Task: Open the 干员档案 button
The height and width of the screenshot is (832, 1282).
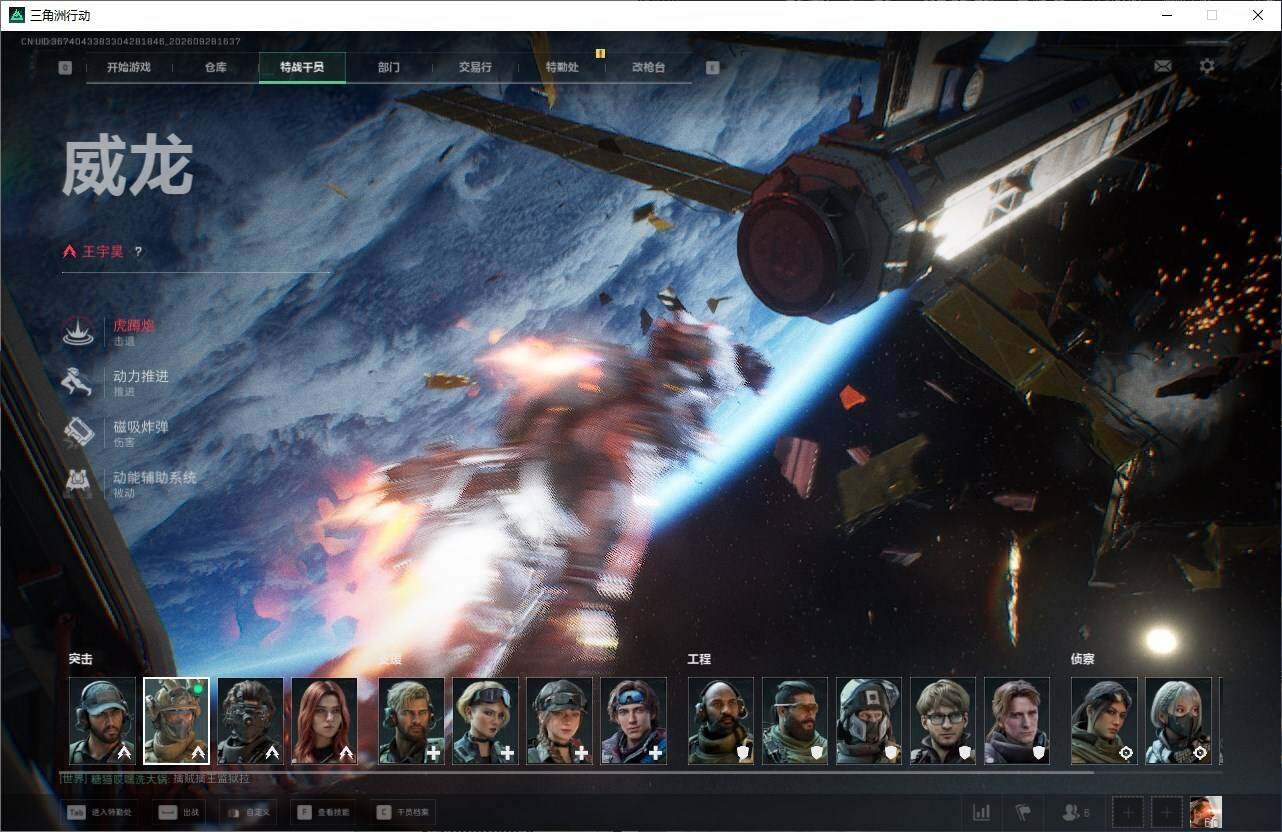Action: point(402,813)
